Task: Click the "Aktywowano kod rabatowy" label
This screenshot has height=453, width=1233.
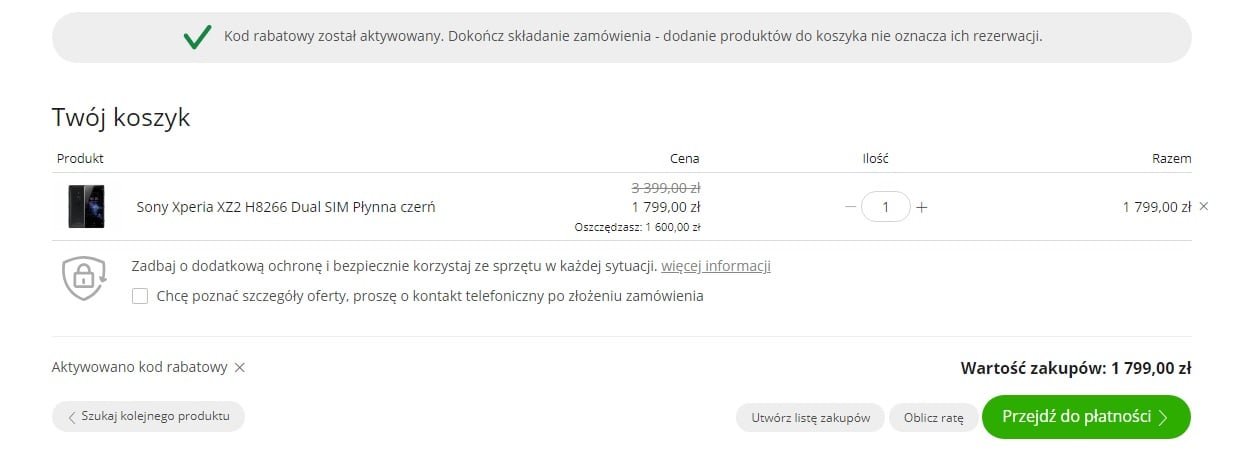Action: (139, 367)
